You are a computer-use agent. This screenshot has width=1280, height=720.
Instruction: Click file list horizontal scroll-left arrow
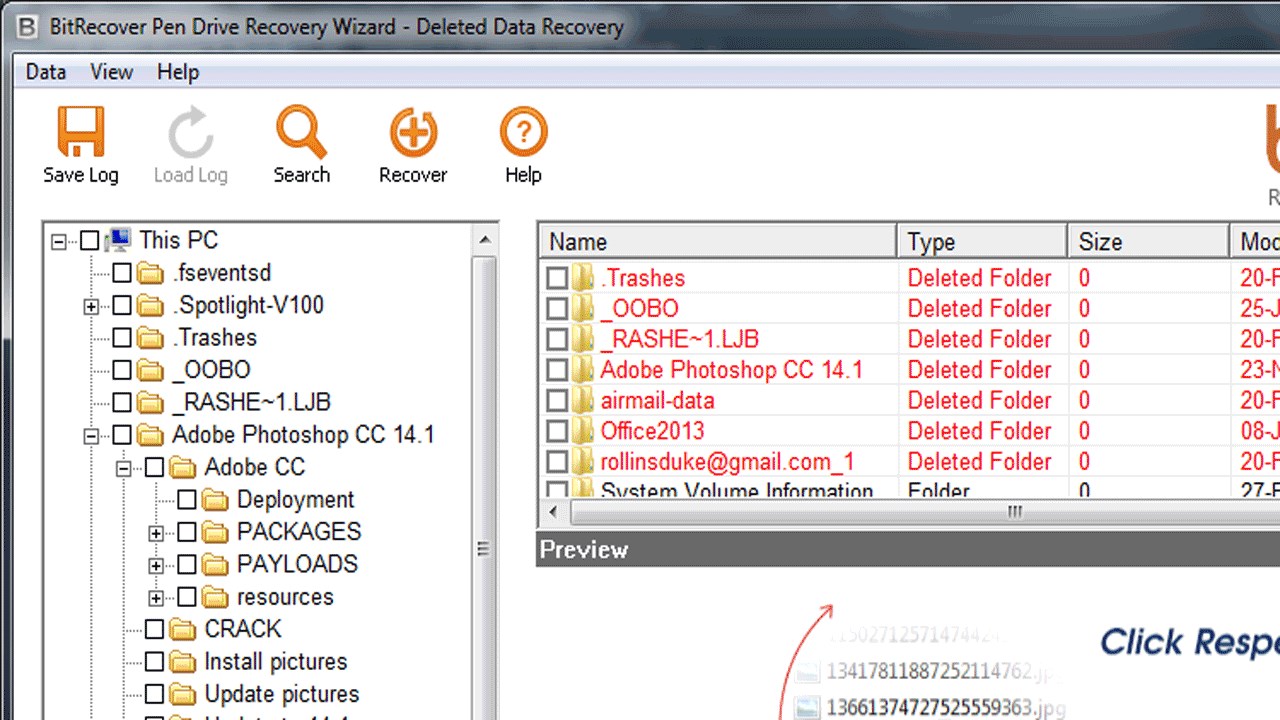click(x=554, y=513)
